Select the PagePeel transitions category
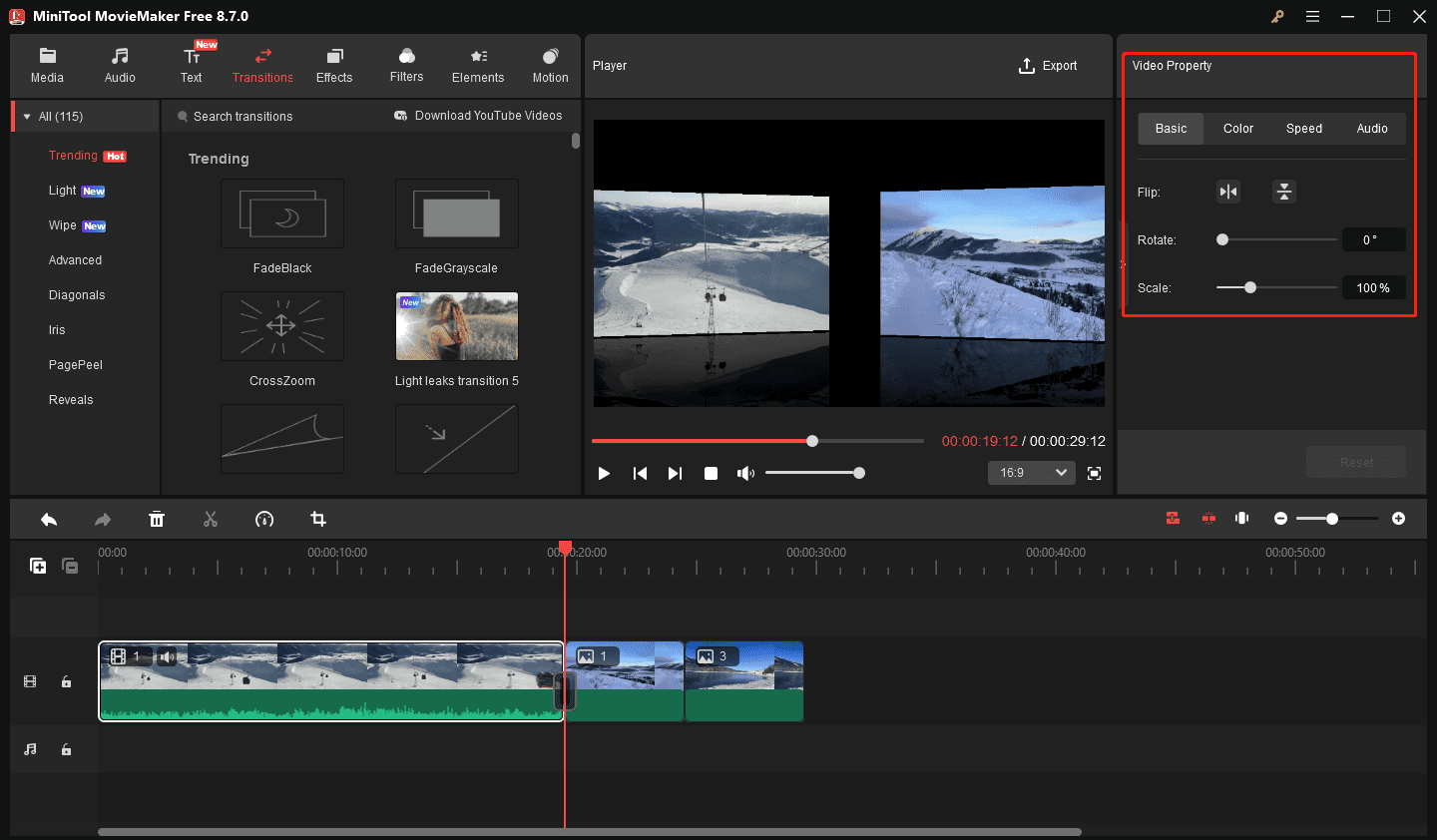 [76, 365]
